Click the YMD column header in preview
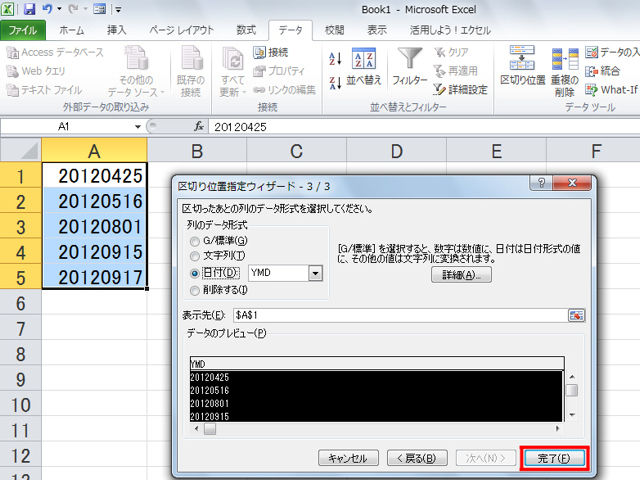The width and height of the screenshot is (640, 480). (x=377, y=364)
